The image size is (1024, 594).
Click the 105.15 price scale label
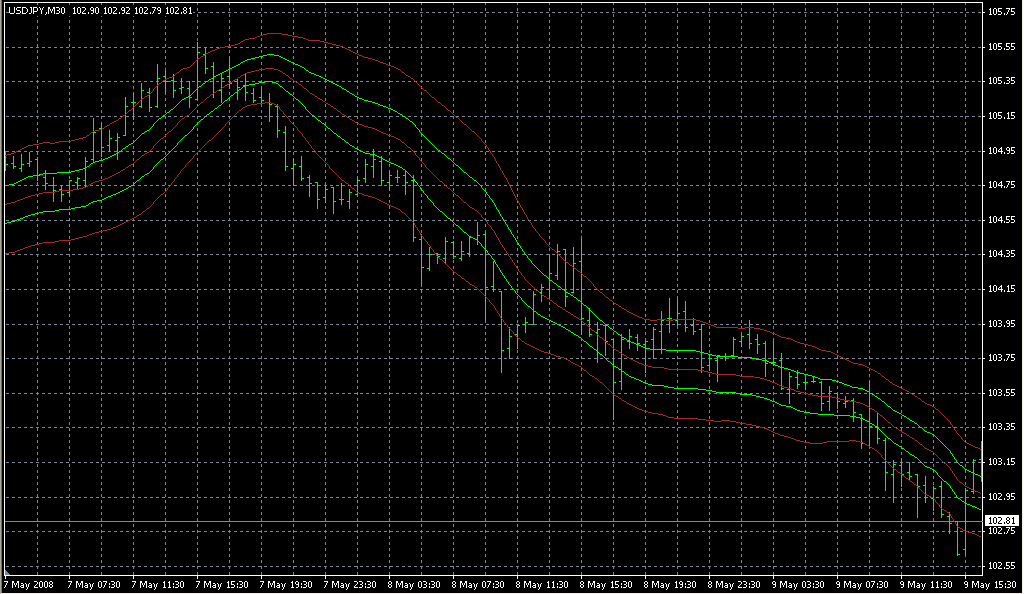[x=1001, y=116]
